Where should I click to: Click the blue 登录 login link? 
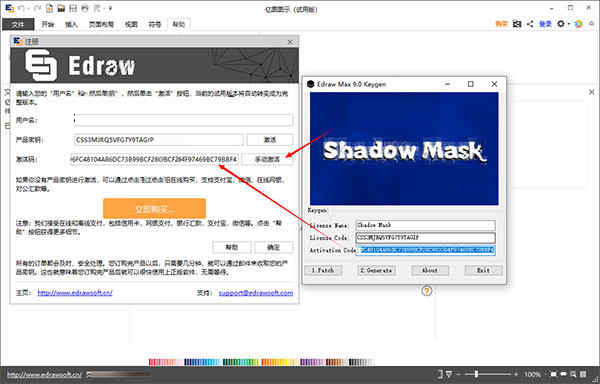tap(545, 24)
